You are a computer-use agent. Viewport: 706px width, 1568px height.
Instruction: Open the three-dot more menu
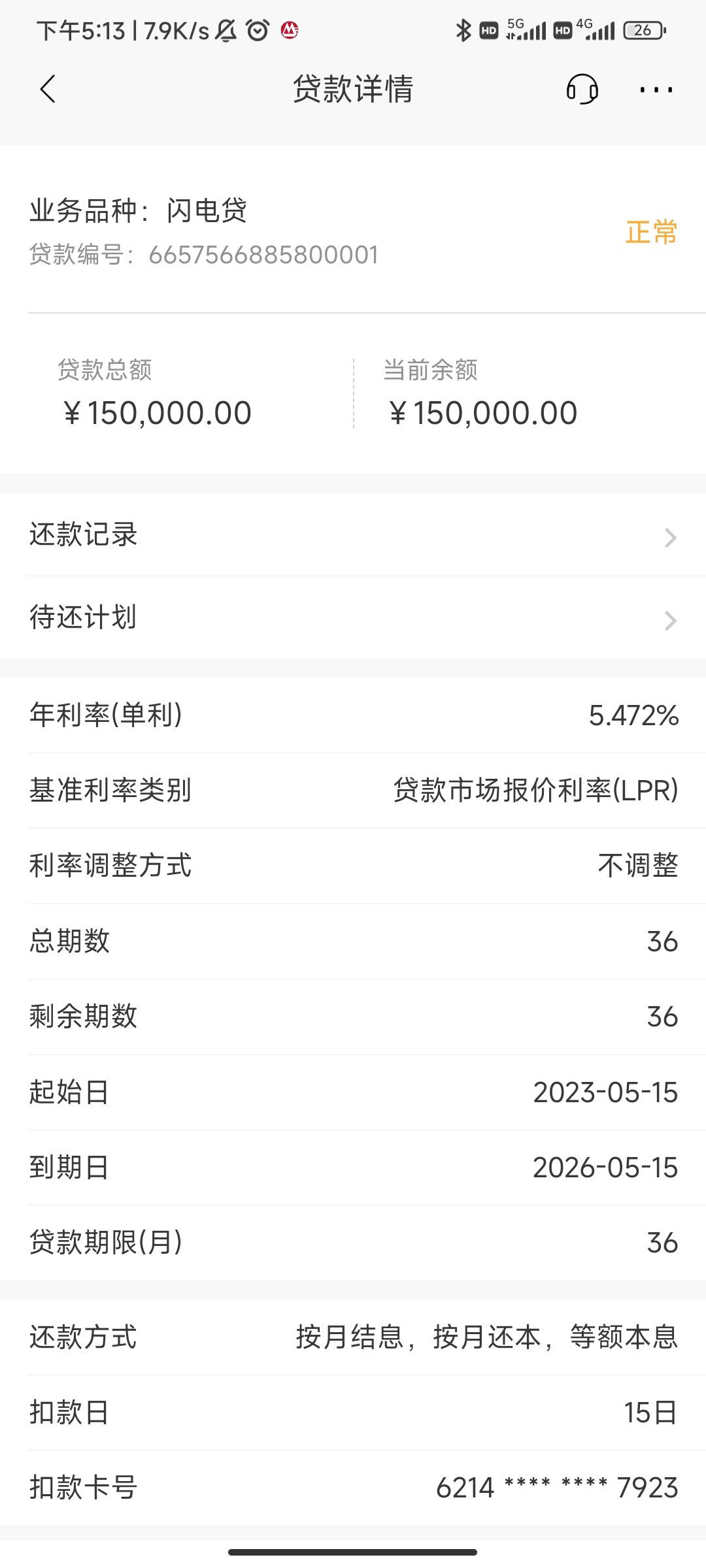[x=656, y=90]
